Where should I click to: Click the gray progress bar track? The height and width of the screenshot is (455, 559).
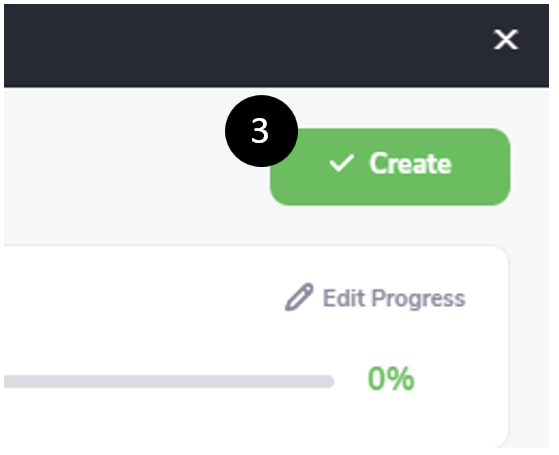tap(169, 381)
